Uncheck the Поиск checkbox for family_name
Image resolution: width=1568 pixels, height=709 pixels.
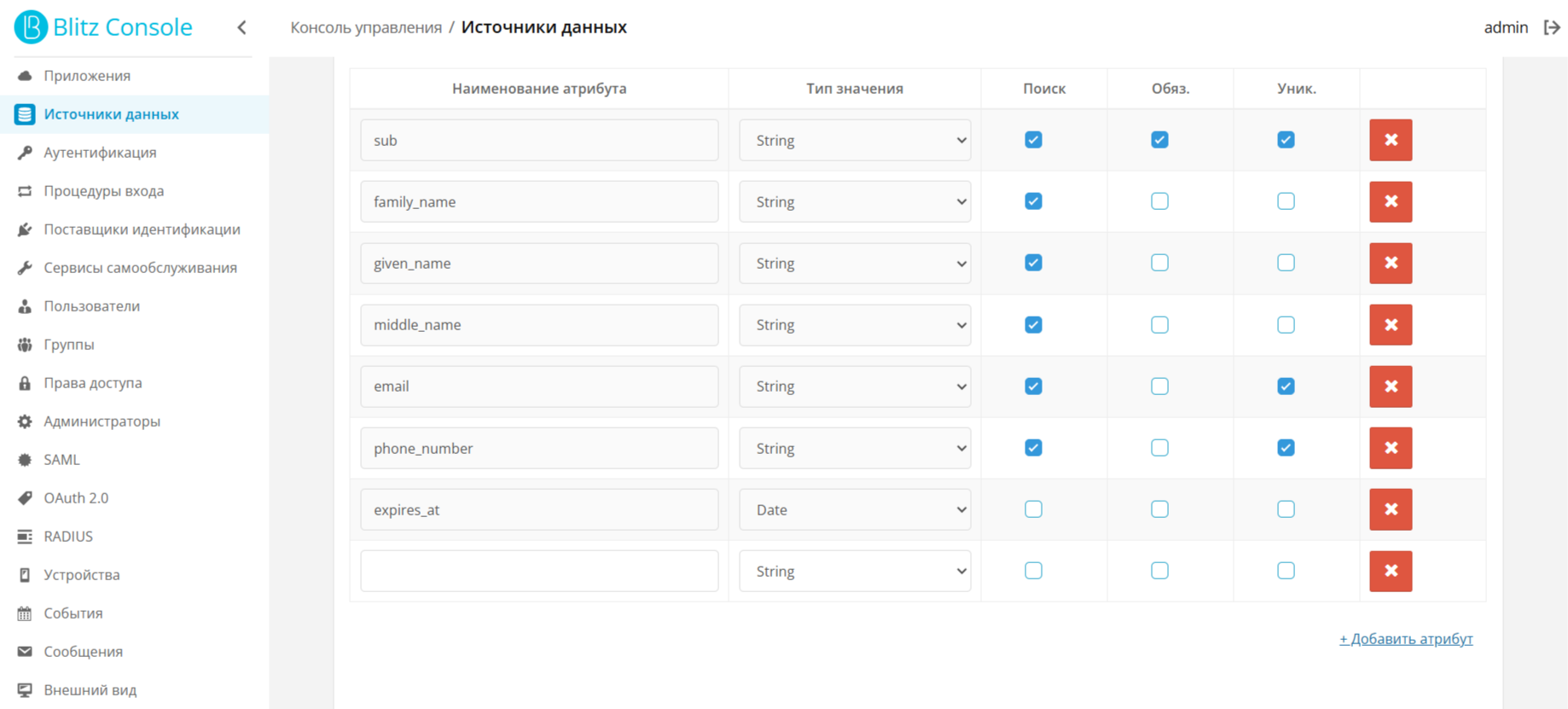point(1033,201)
